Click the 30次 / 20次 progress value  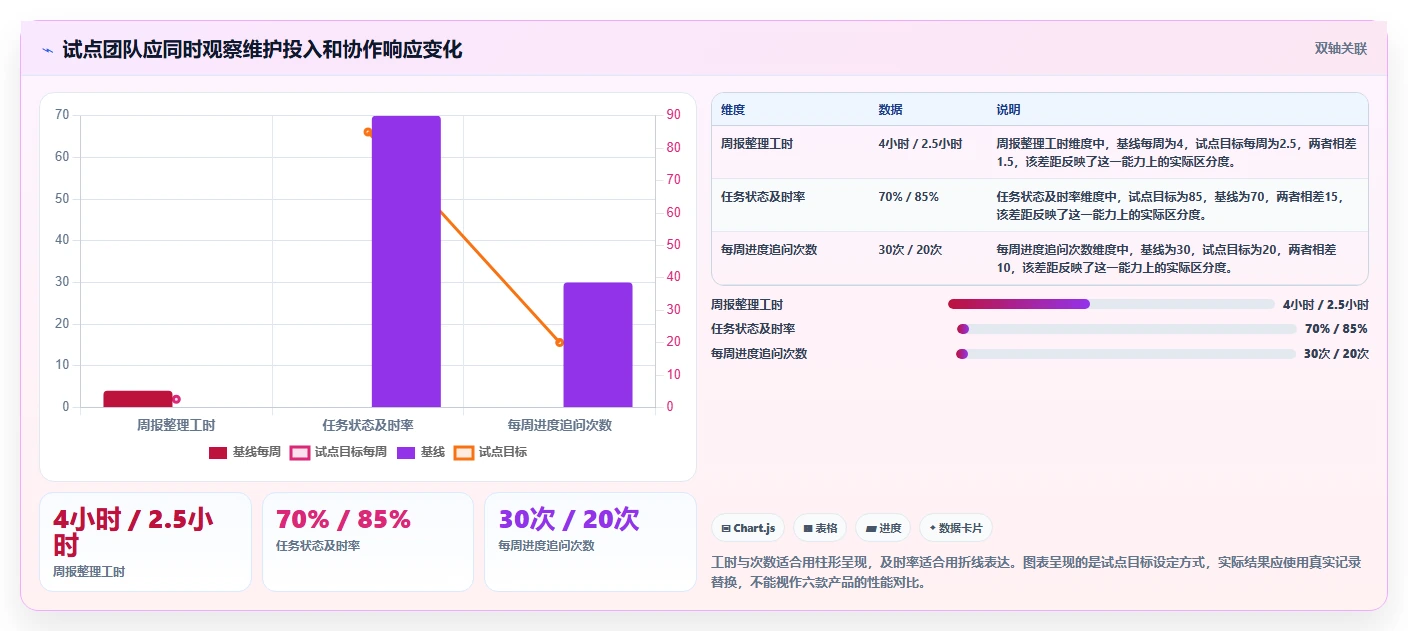click(1336, 353)
